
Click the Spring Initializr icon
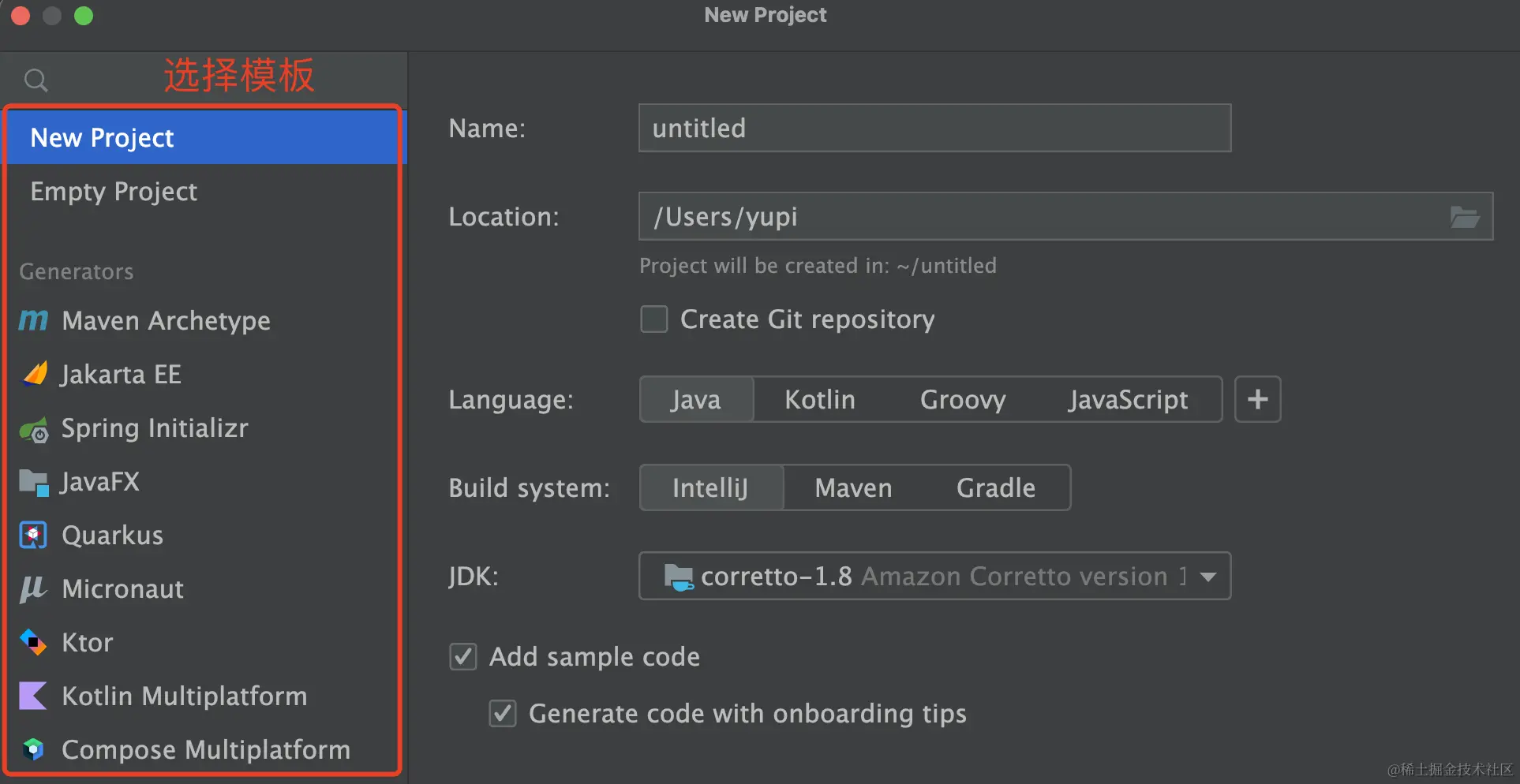[34, 429]
